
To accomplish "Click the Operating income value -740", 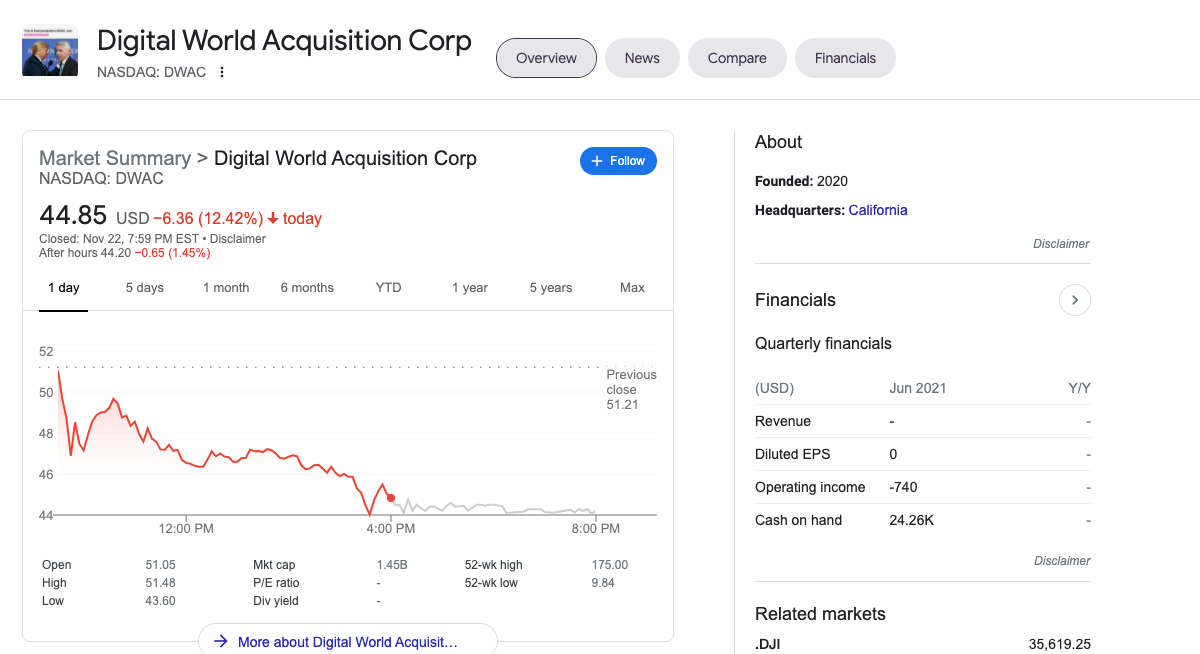I will pyautogui.click(x=903, y=487).
